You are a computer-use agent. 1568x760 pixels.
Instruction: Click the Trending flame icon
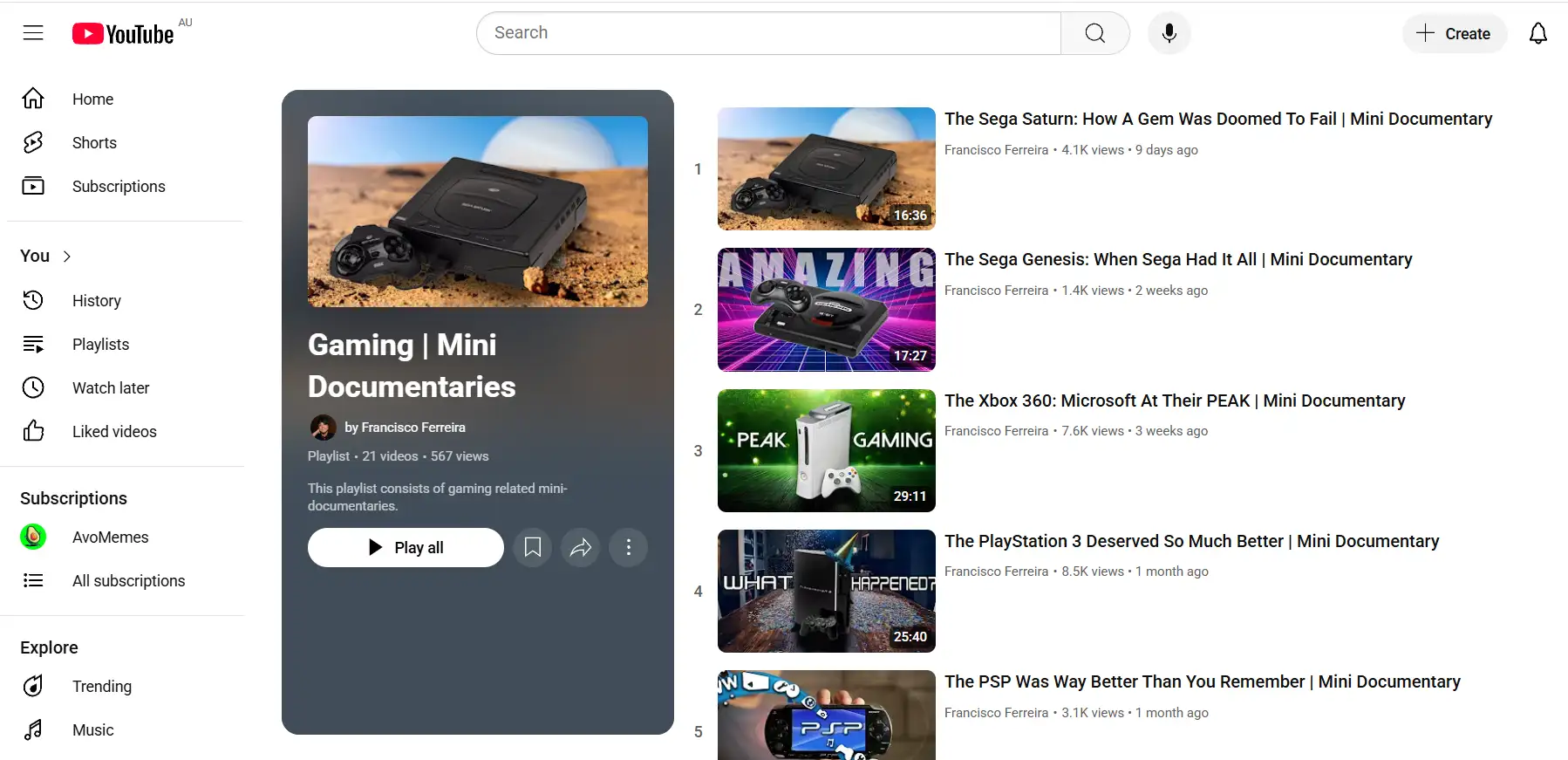[x=33, y=686]
